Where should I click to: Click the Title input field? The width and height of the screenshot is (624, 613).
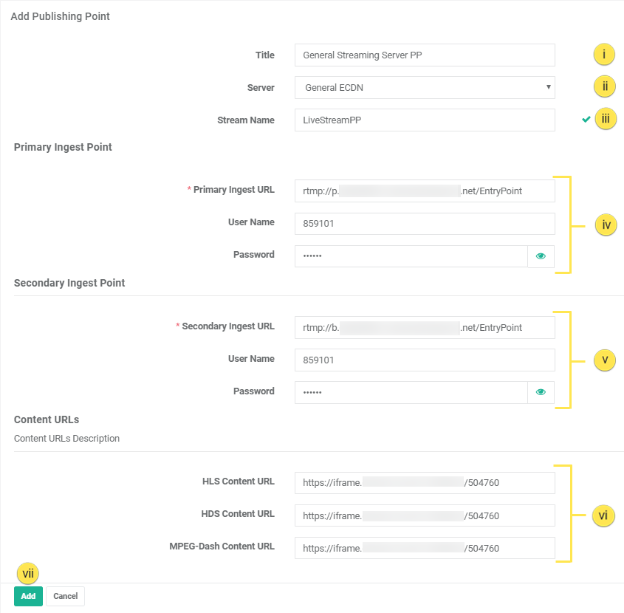click(x=425, y=56)
